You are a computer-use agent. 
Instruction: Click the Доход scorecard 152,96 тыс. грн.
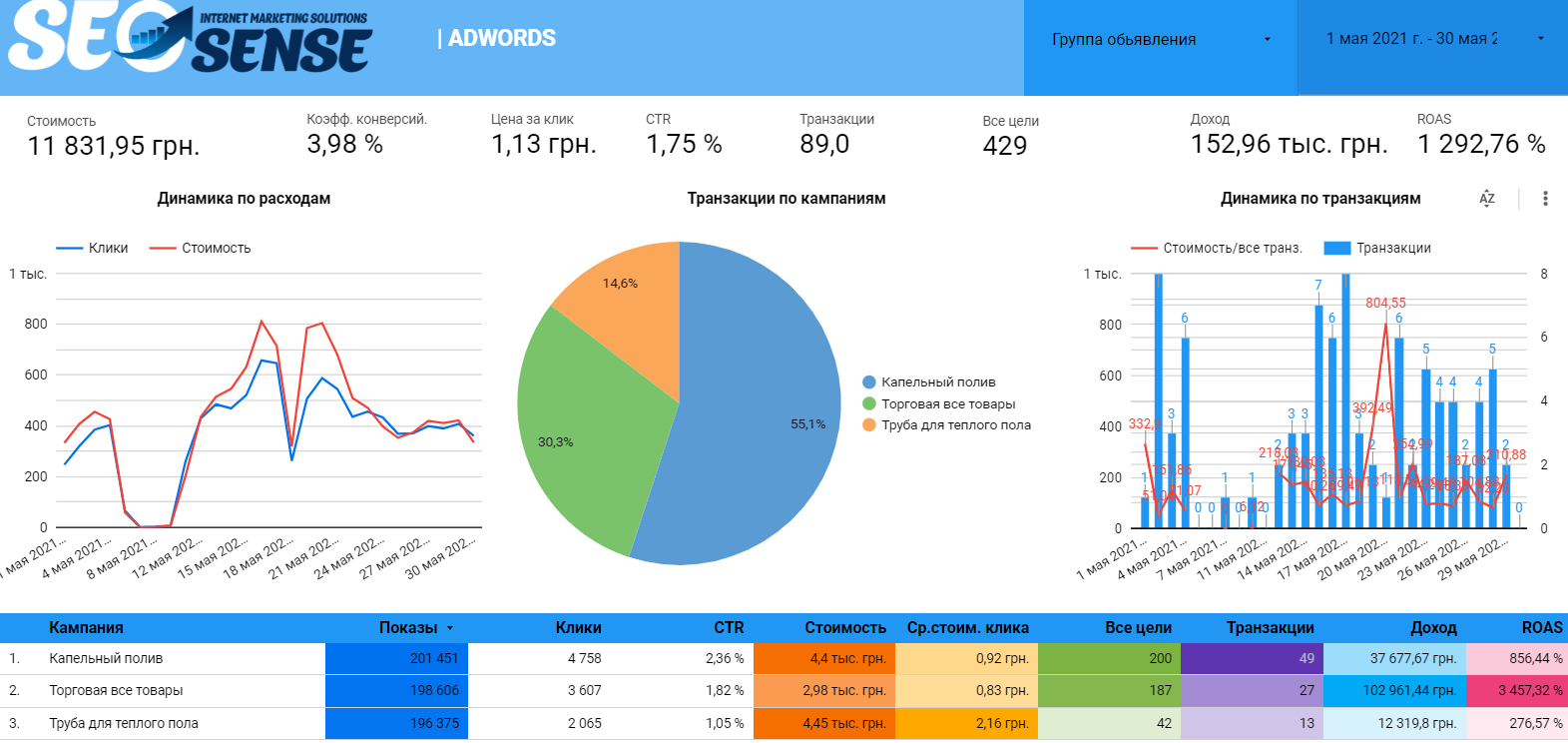(1289, 144)
